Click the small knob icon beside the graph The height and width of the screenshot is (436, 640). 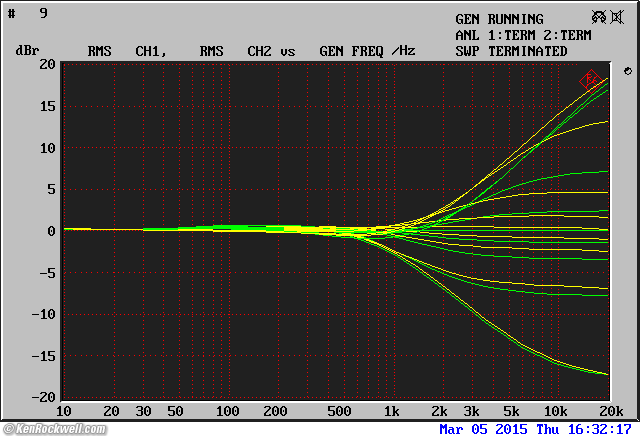click(628, 71)
